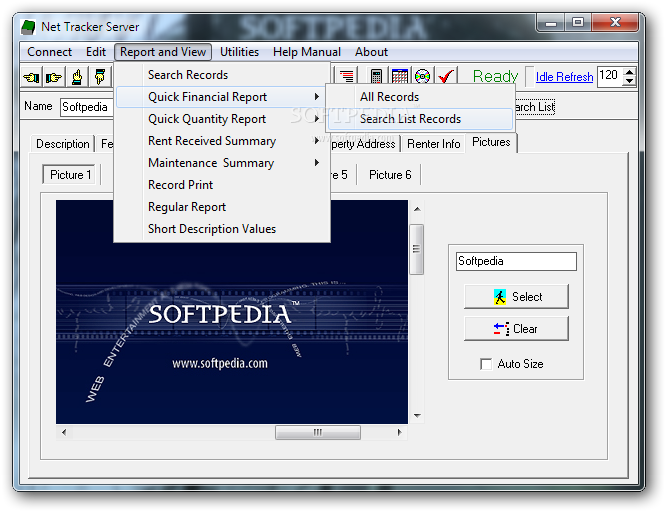
Task: Increase the idle refresh value
Action: tap(630, 72)
